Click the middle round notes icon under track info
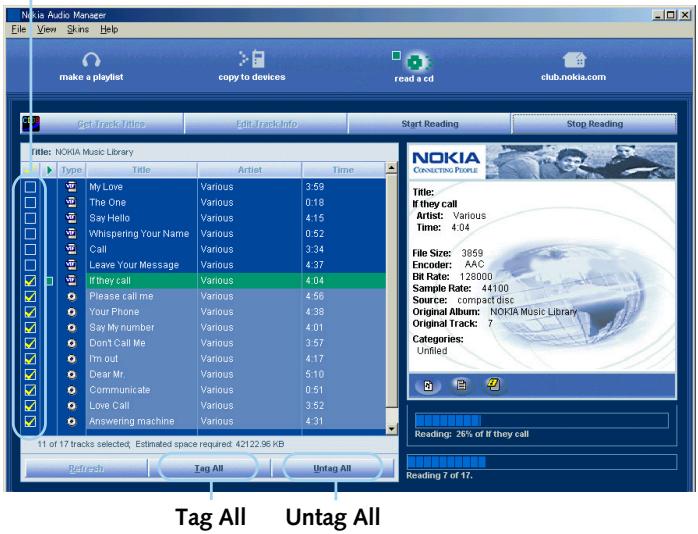698x534 pixels. coord(461,385)
